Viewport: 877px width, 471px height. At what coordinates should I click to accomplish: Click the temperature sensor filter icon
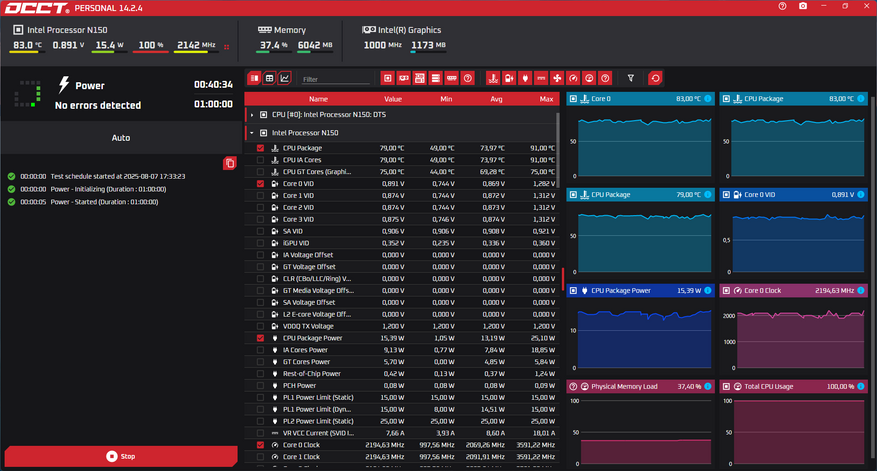(493, 78)
